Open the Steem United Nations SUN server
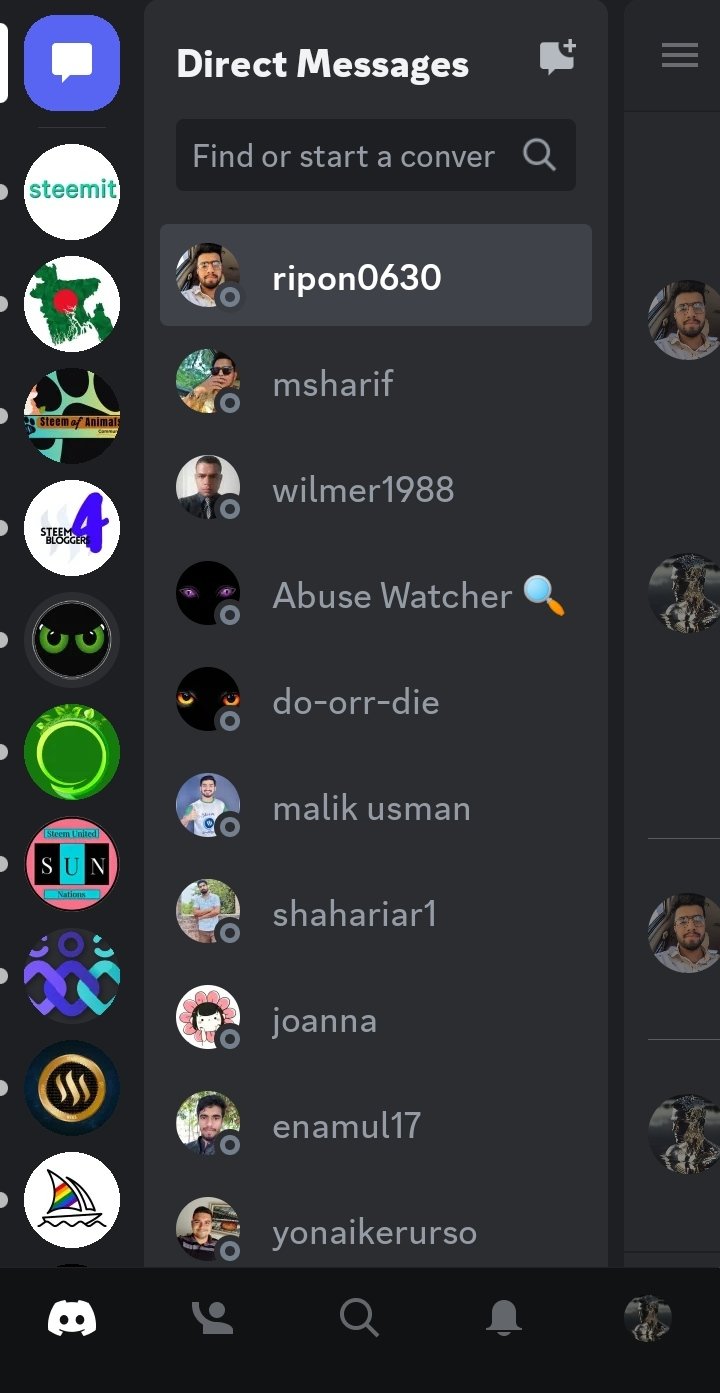 pyautogui.click(x=72, y=864)
